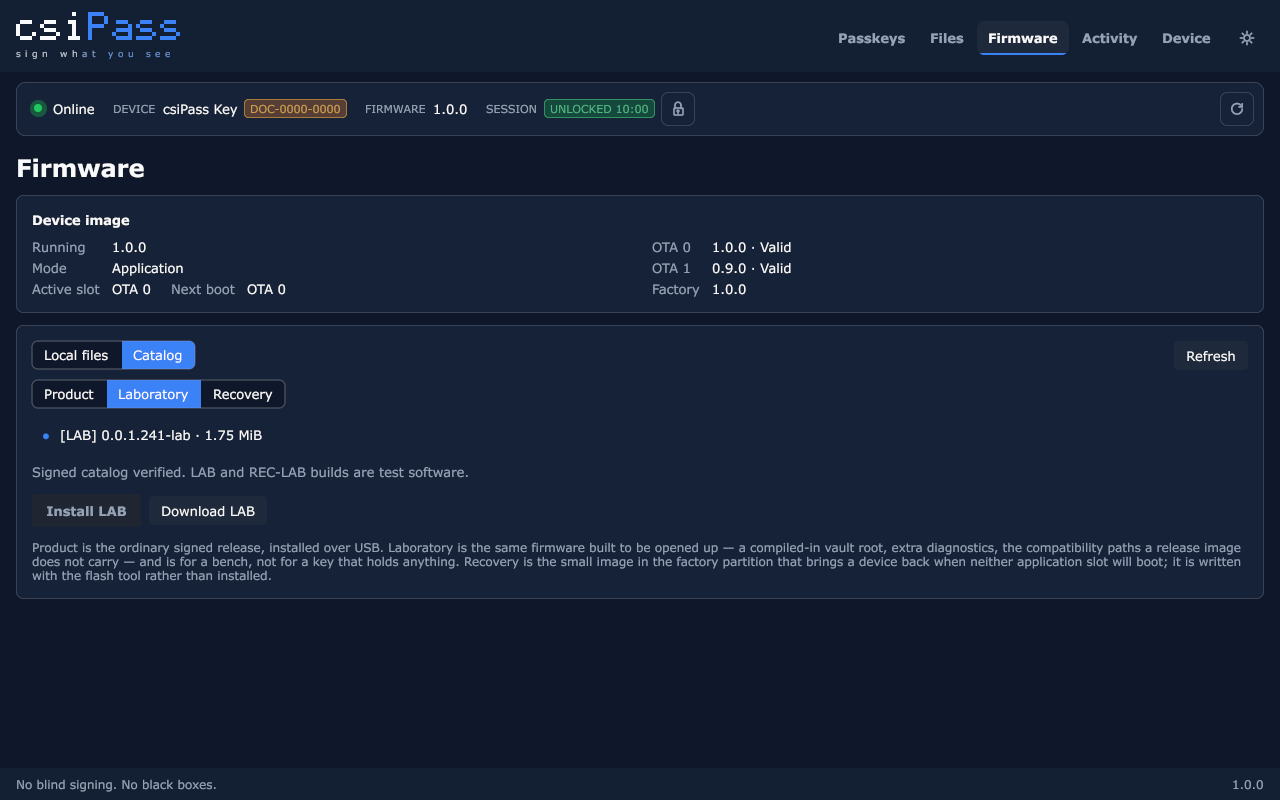Click the 'sign what you see' tagline
Viewport: 1280px width, 800px height.
94,54
